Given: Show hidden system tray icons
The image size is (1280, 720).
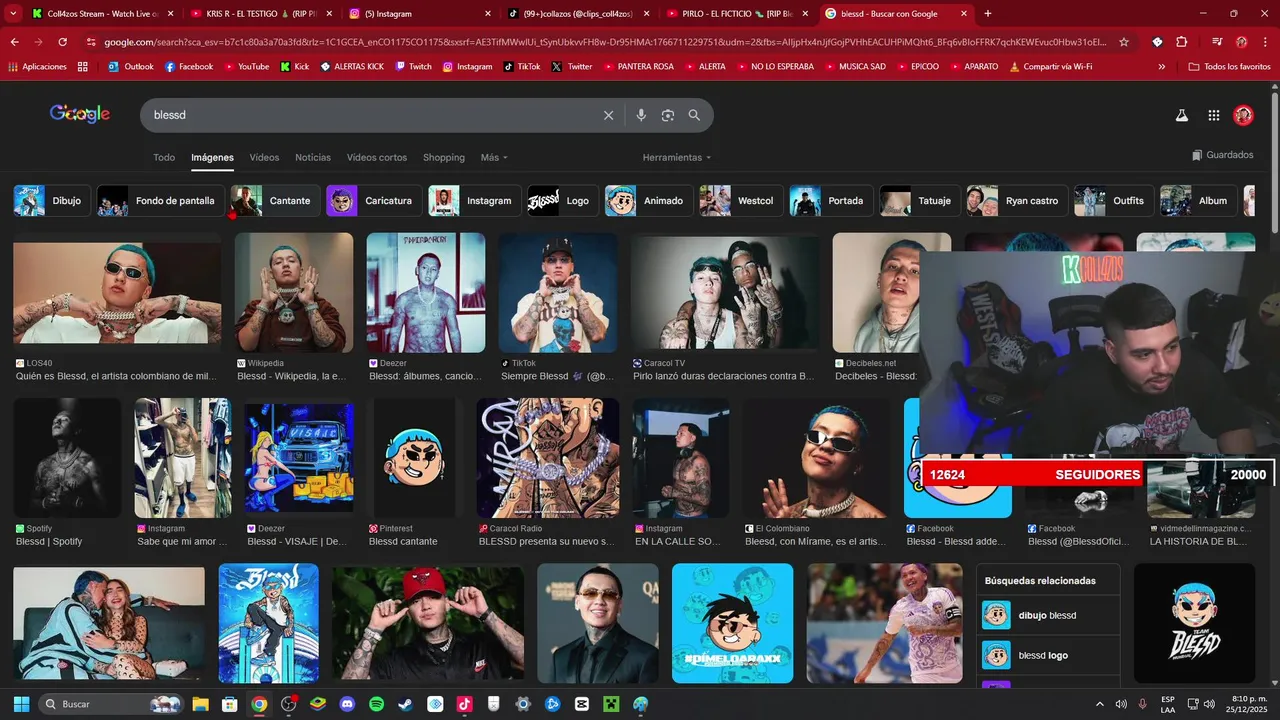Looking at the screenshot, I should pos(1100,704).
